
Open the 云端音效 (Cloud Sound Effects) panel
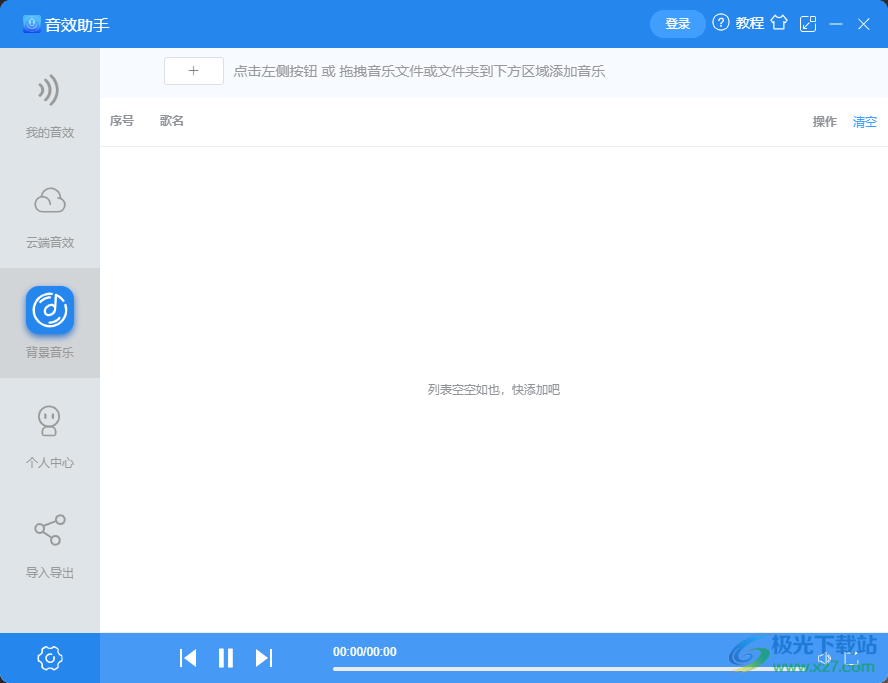pos(49,213)
